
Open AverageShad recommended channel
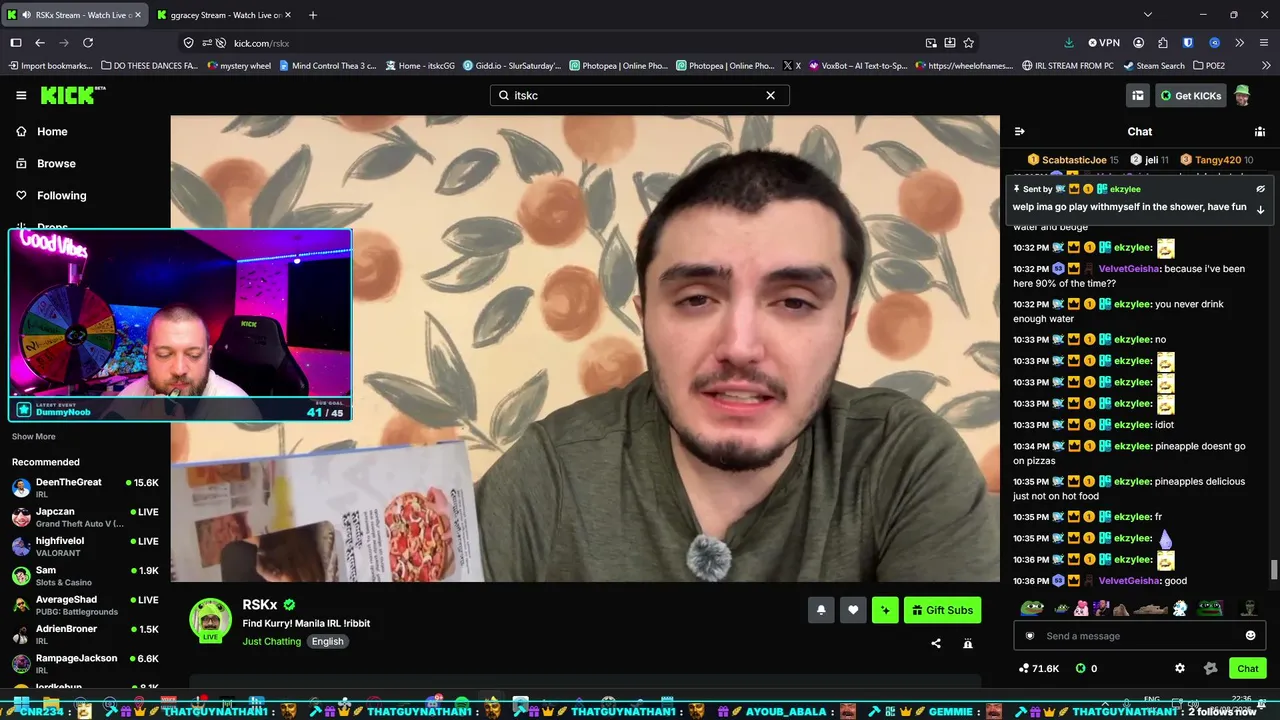point(85,605)
